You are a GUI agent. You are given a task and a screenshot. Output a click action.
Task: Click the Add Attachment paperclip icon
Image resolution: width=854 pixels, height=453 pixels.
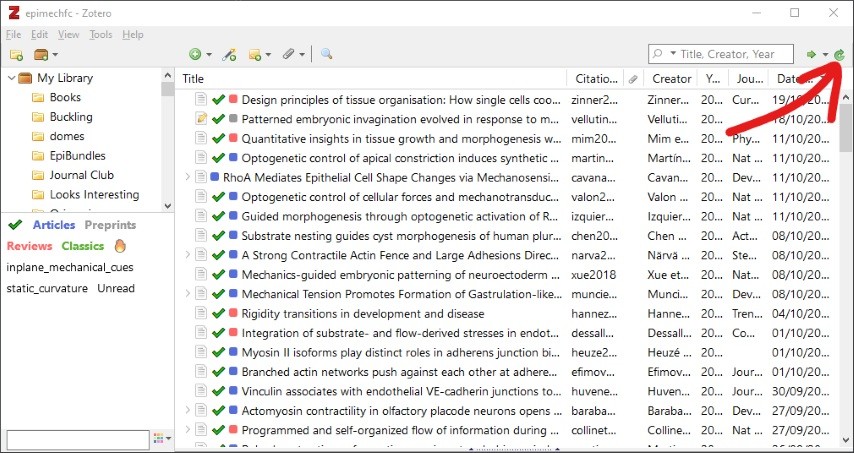point(287,54)
